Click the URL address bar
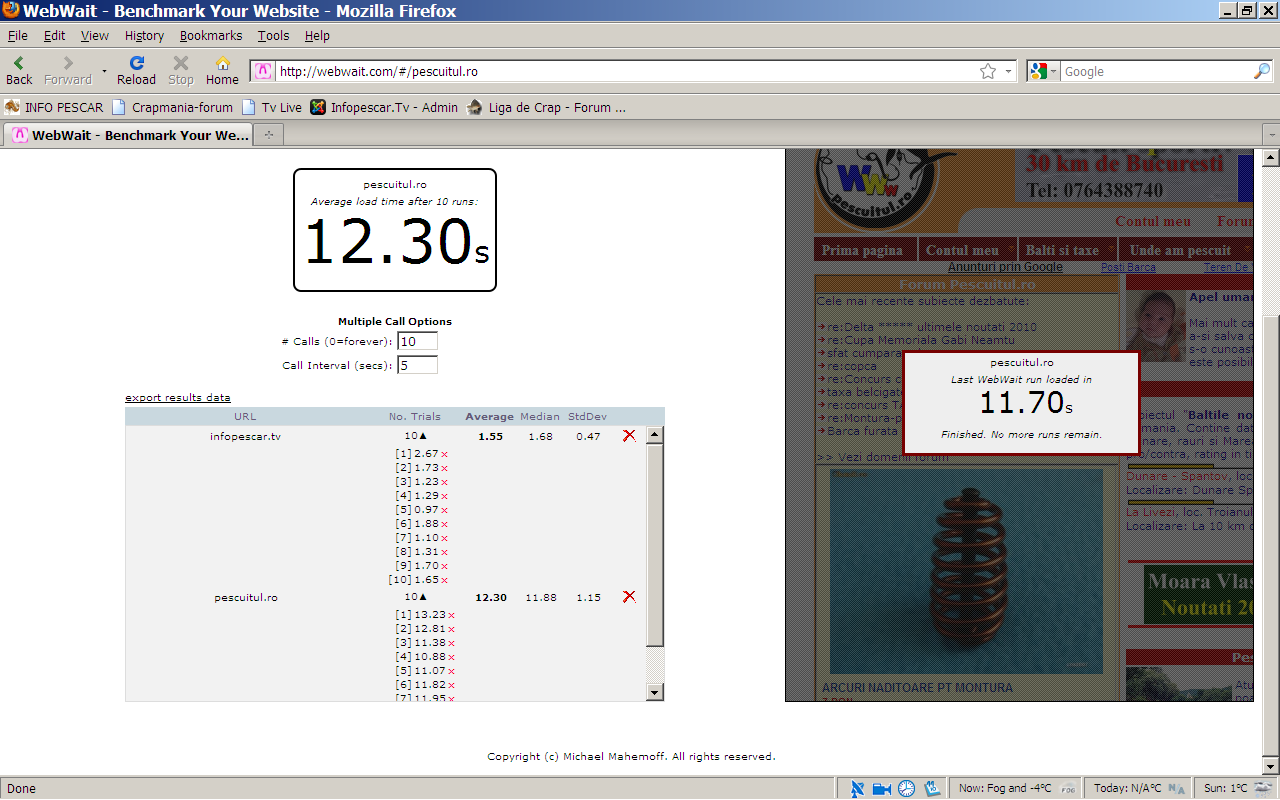The width and height of the screenshot is (1280, 800). (620, 71)
